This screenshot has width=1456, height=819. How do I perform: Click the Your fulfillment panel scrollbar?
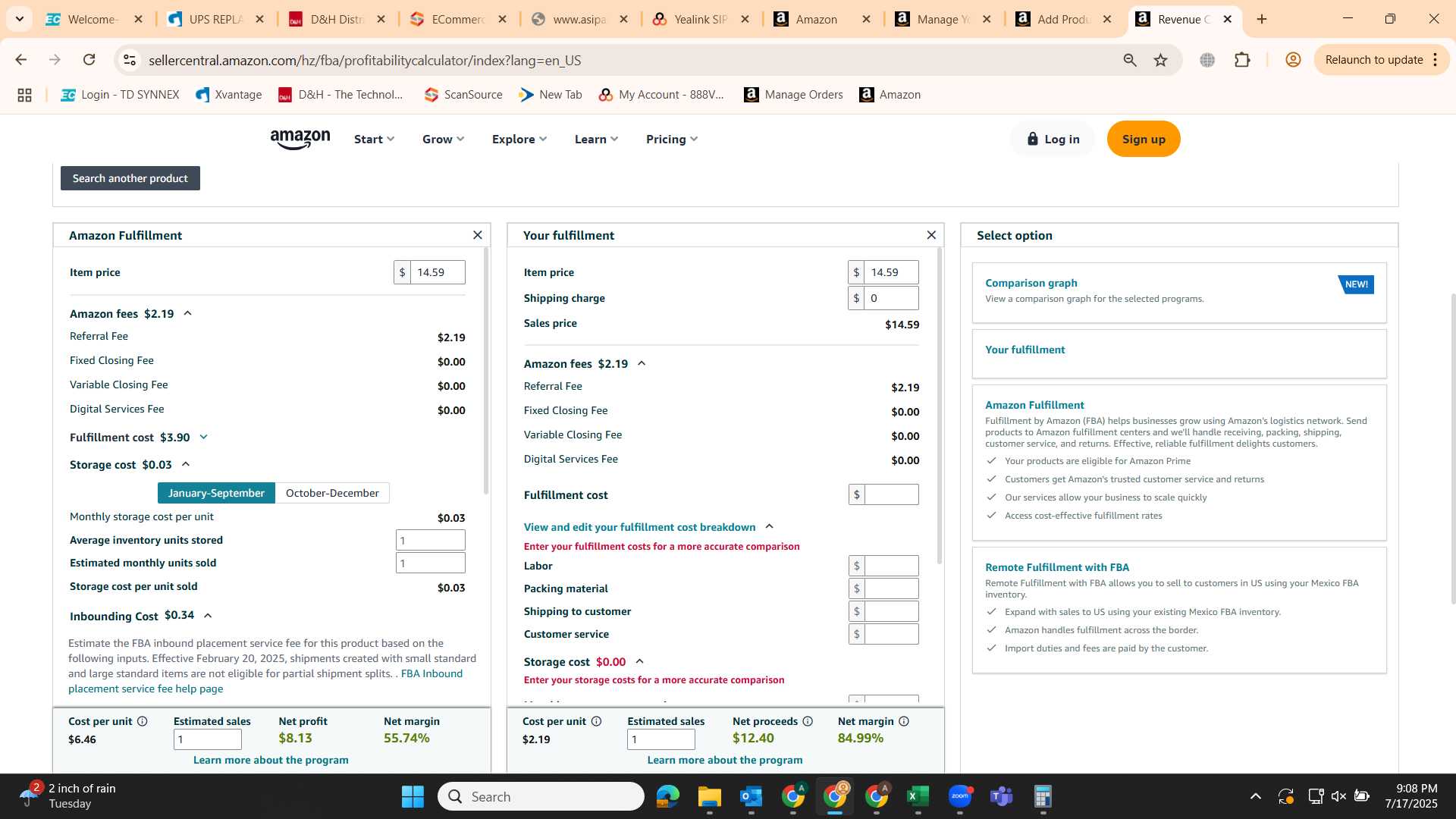[940, 406]
